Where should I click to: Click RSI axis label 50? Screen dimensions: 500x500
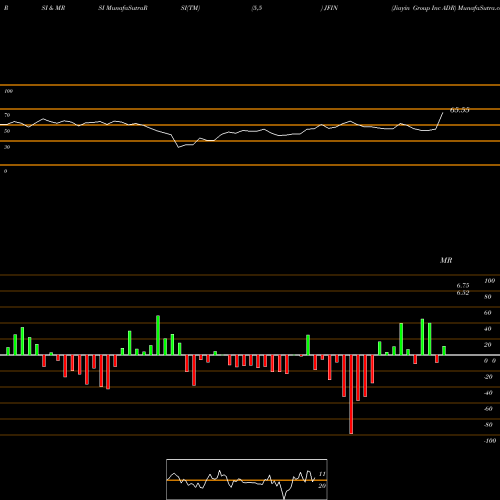click(7, 131)
